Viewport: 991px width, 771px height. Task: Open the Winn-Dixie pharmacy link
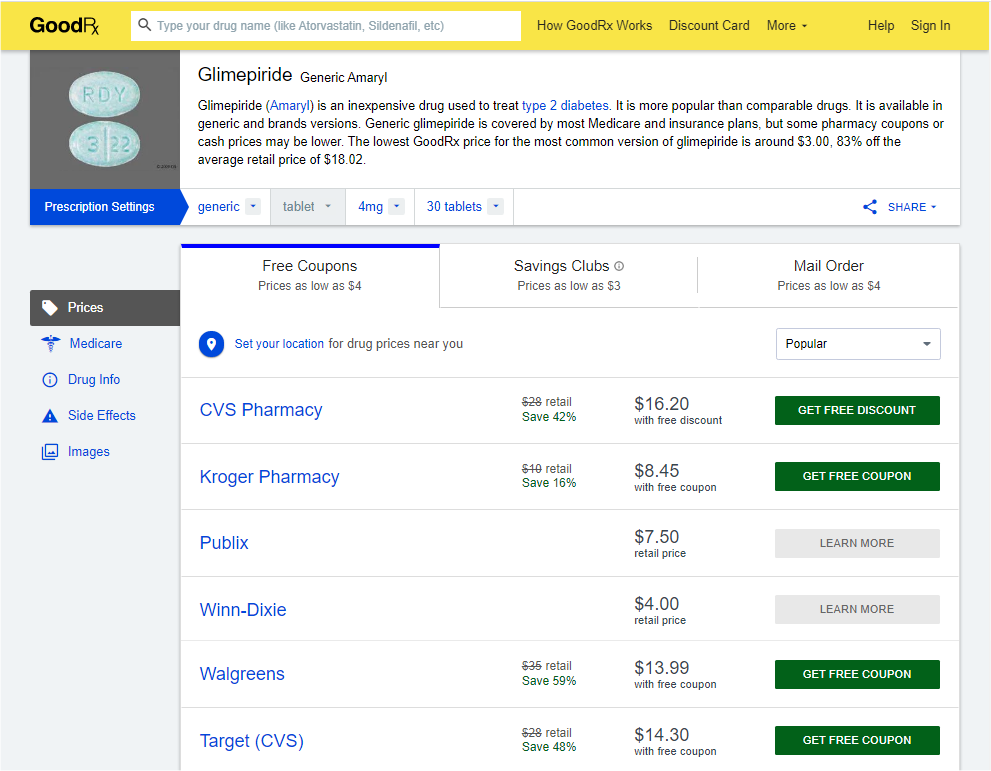tap(243, 610)
